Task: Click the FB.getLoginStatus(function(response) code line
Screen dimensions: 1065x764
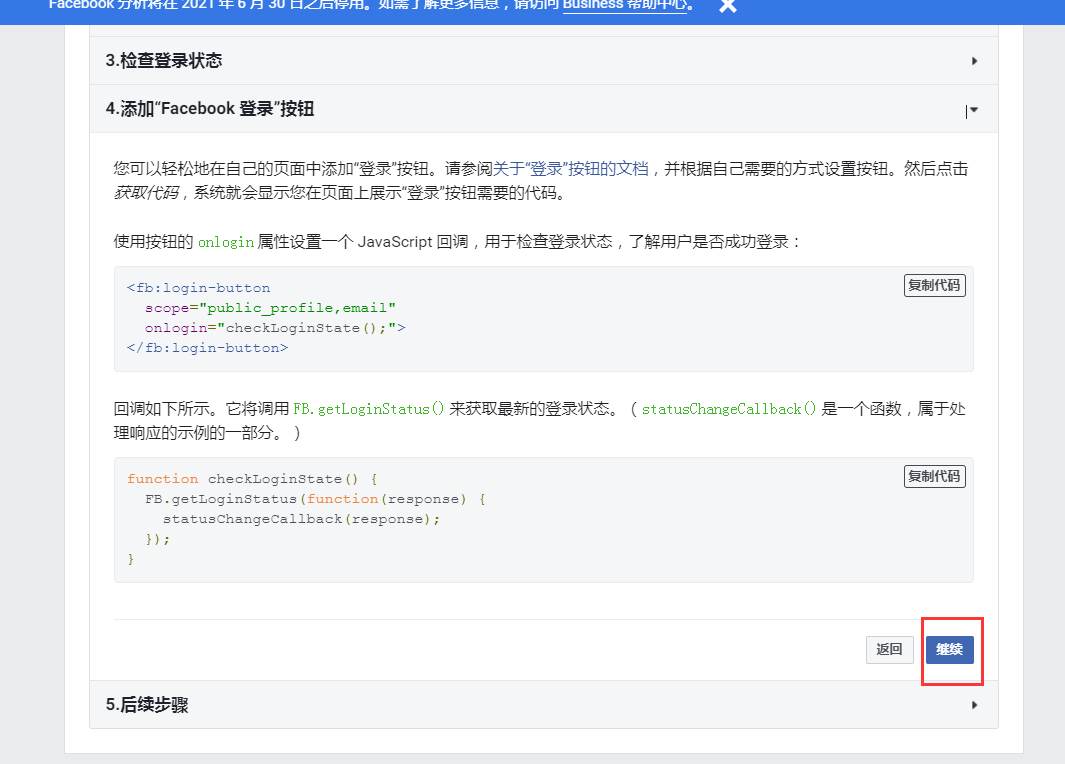Action: pos(315,499)
